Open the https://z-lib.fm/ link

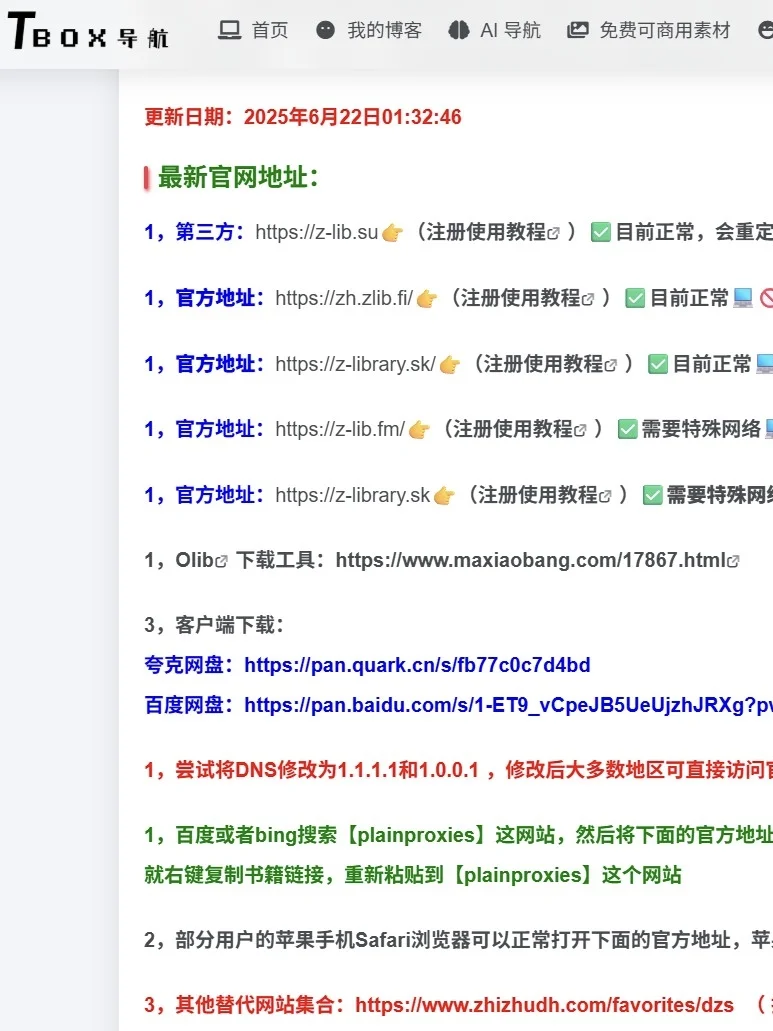(340, 429)
